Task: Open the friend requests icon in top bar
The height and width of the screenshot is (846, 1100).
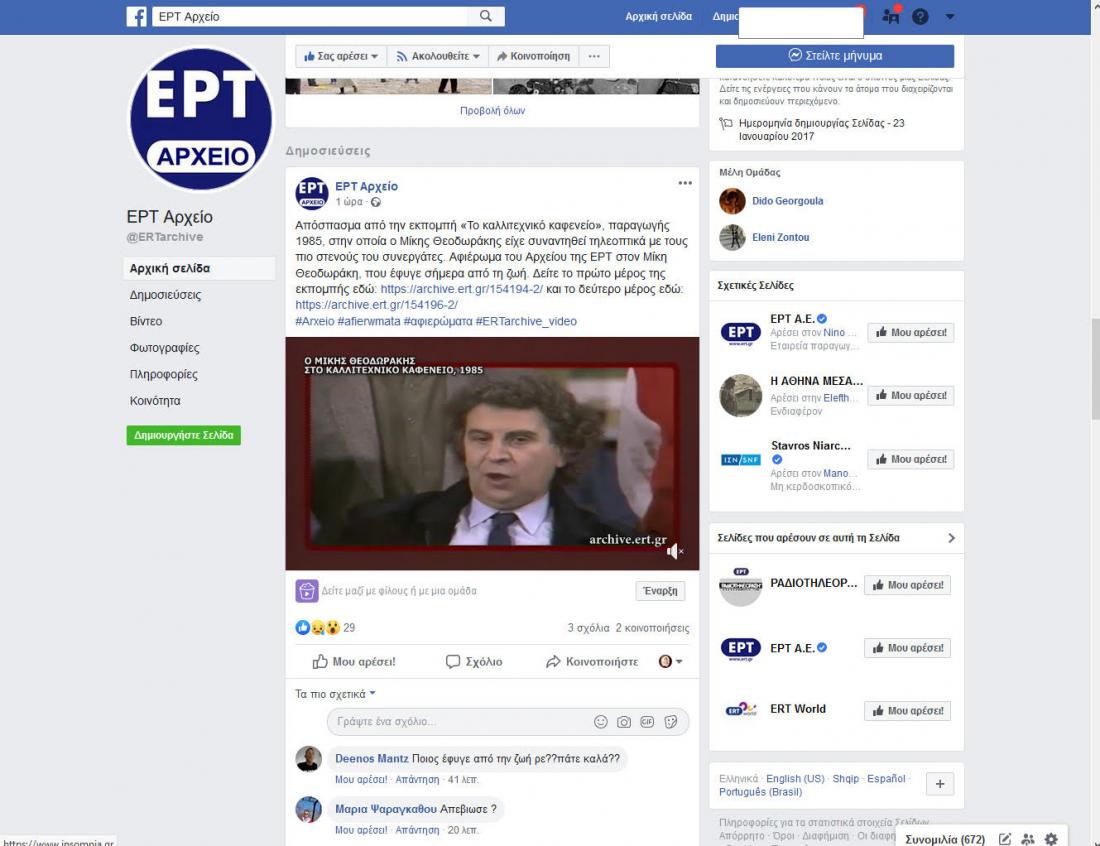Action: pos(891,17)
